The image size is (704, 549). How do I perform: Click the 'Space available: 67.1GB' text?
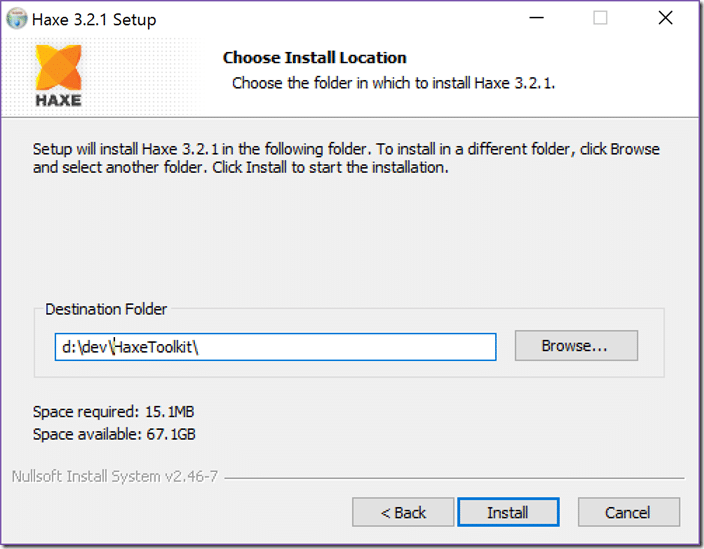114,434
